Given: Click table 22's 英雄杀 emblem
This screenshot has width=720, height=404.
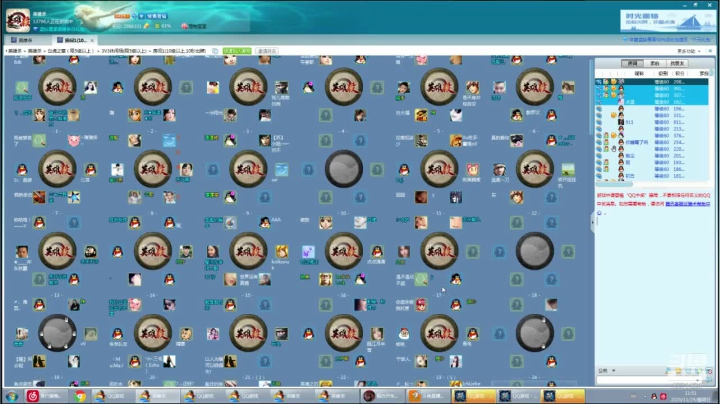Looking at the screenshot, I should 343,333.
